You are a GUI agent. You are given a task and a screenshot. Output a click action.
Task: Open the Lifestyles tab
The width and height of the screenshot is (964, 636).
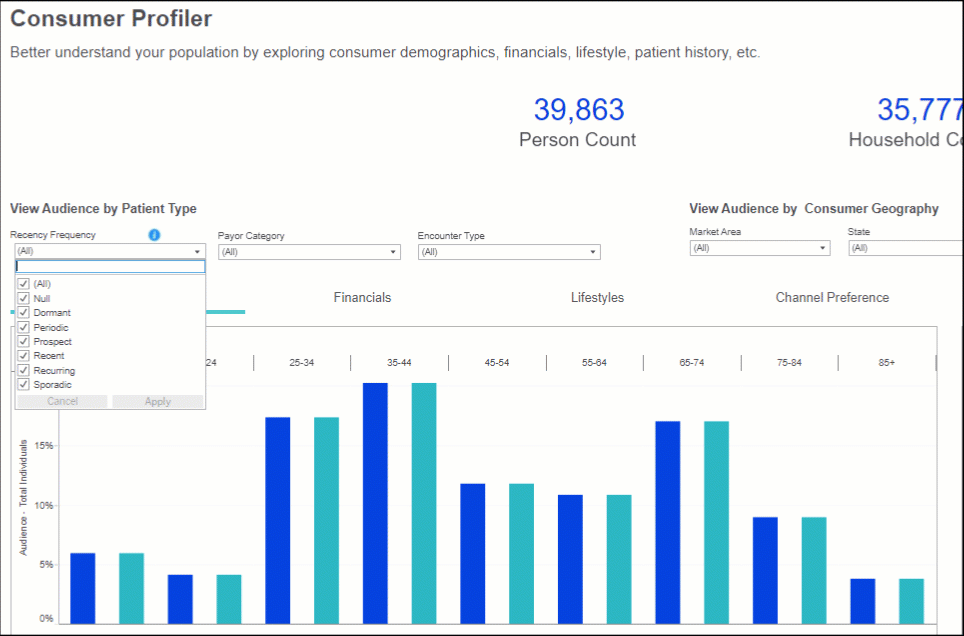(x=597, y=298)
